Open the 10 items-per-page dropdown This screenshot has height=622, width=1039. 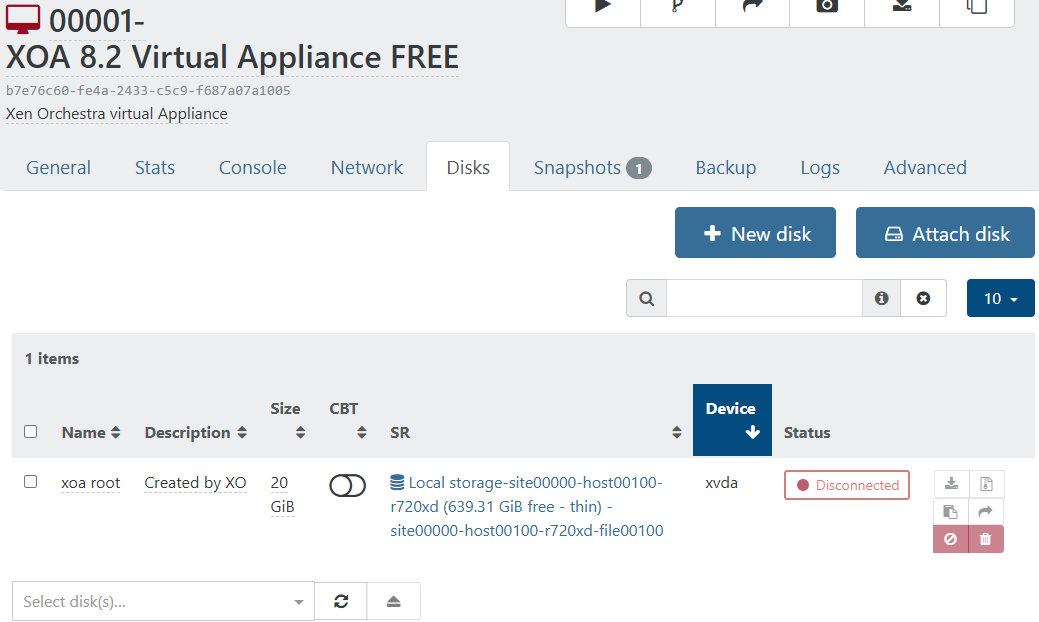[x=1000, y=298]
